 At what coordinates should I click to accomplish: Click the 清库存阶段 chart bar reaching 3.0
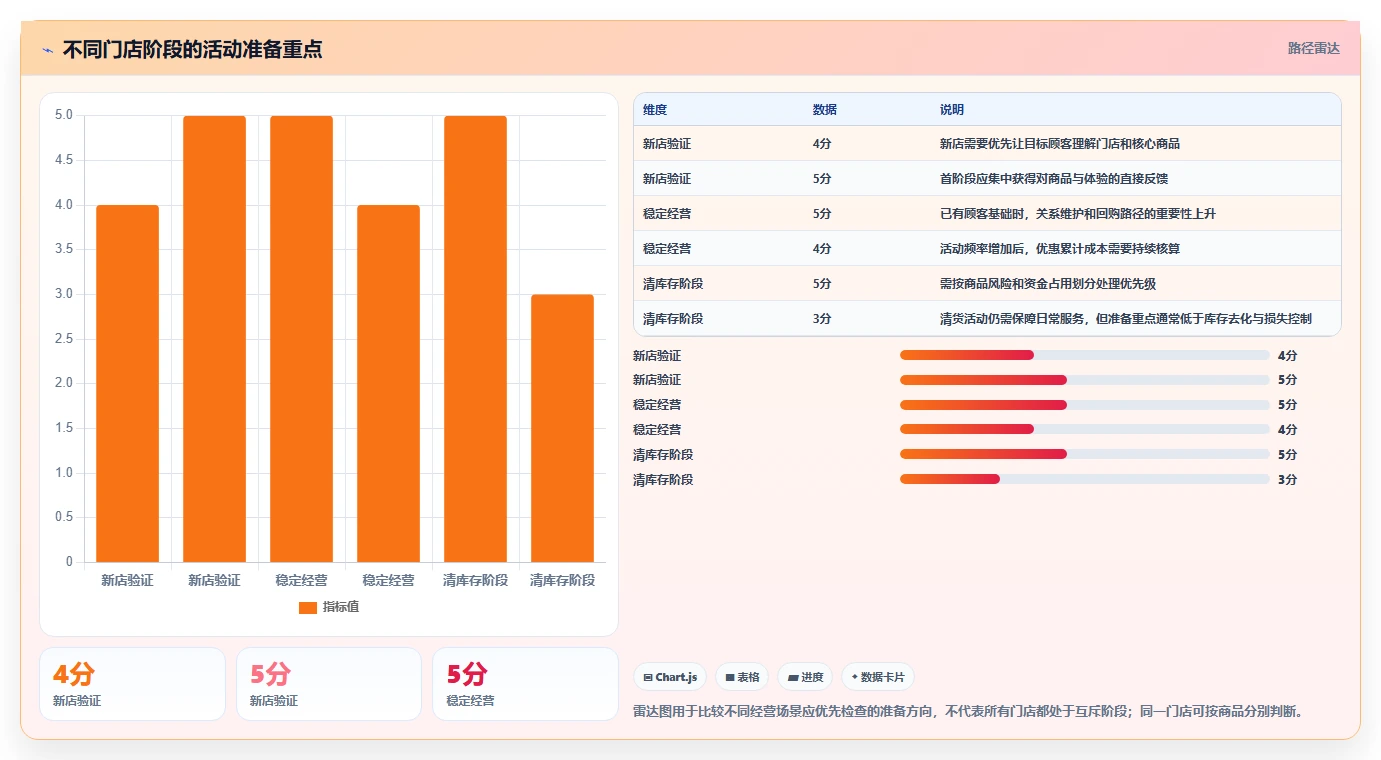pyautogui.click(x=563, y=428)
